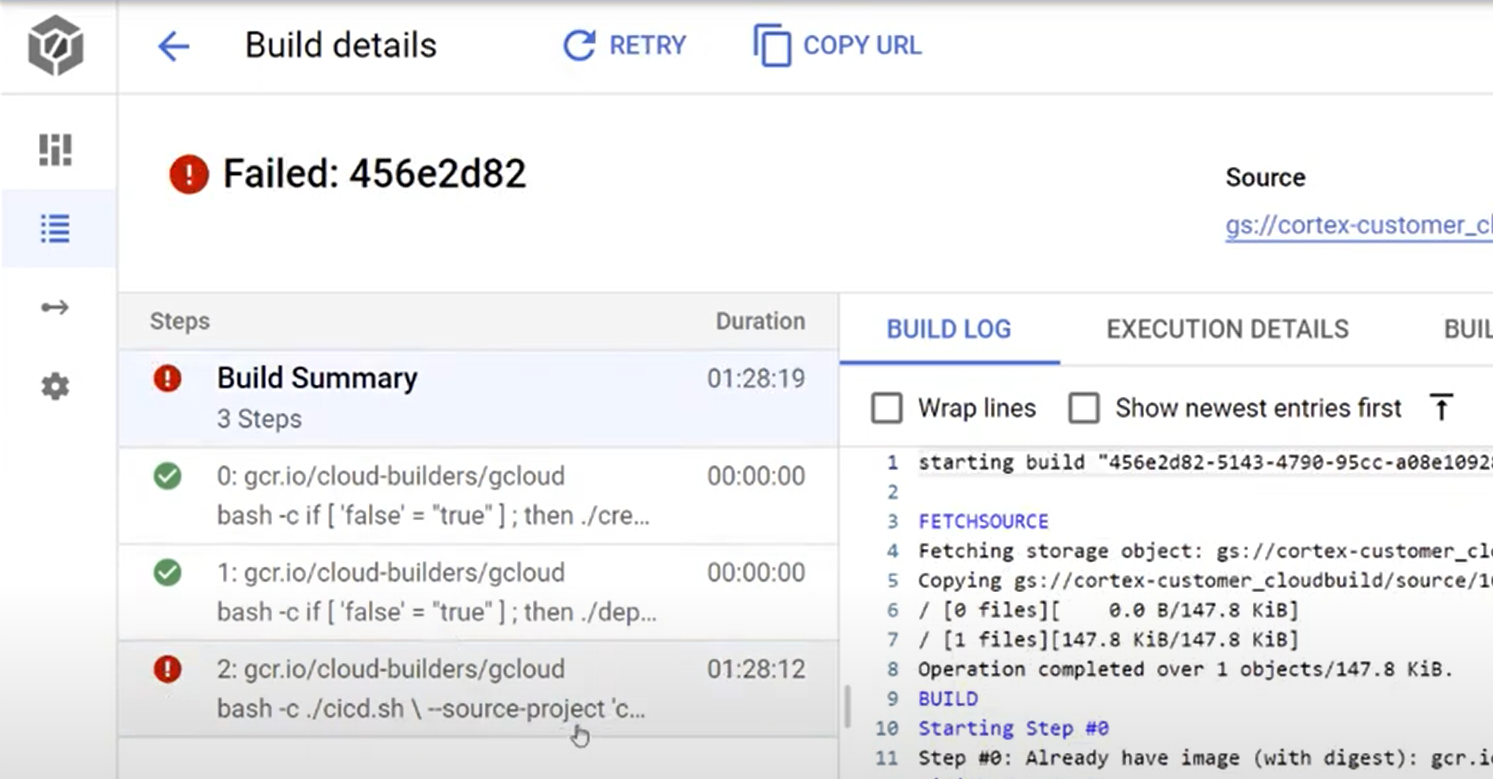Click the red error icon for step 2

point(167,669)
